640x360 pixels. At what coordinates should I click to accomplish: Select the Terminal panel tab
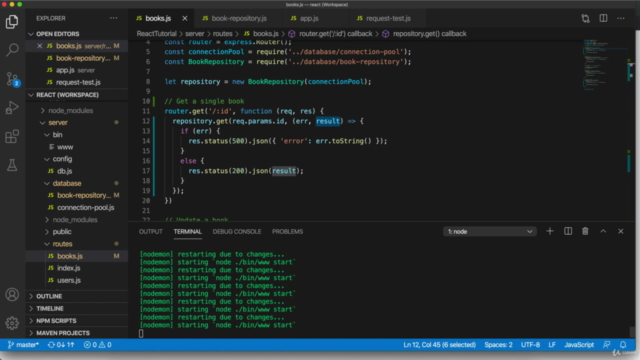[187, 231]
